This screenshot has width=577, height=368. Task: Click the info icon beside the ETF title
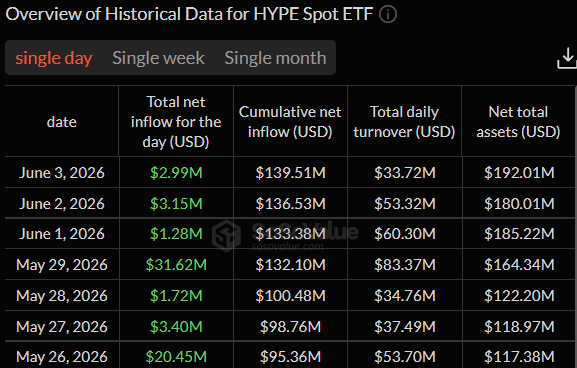pyautogui.click(x=388, y=15)
